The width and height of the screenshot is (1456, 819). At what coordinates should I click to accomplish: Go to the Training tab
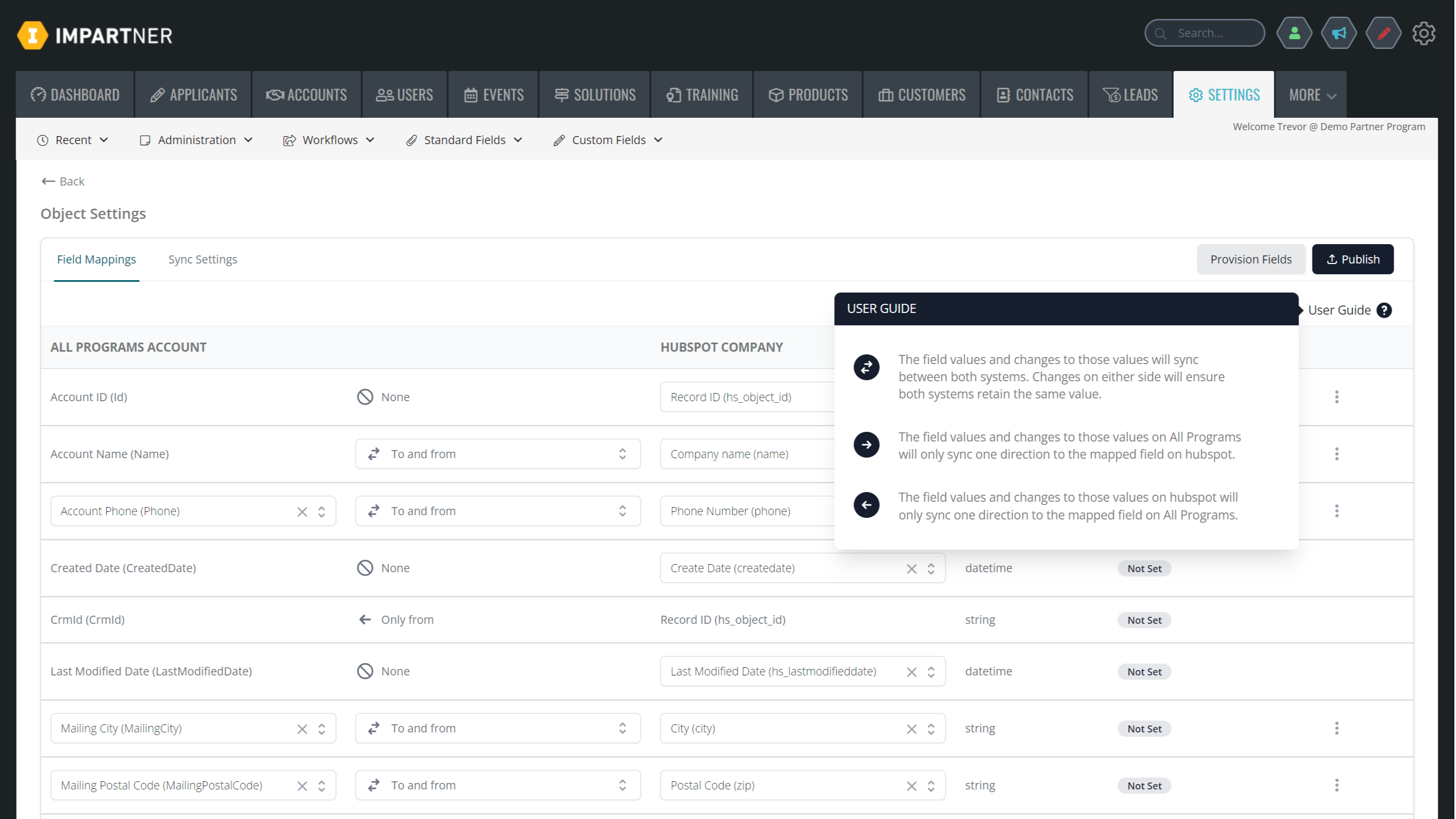[x=702, y=95]
